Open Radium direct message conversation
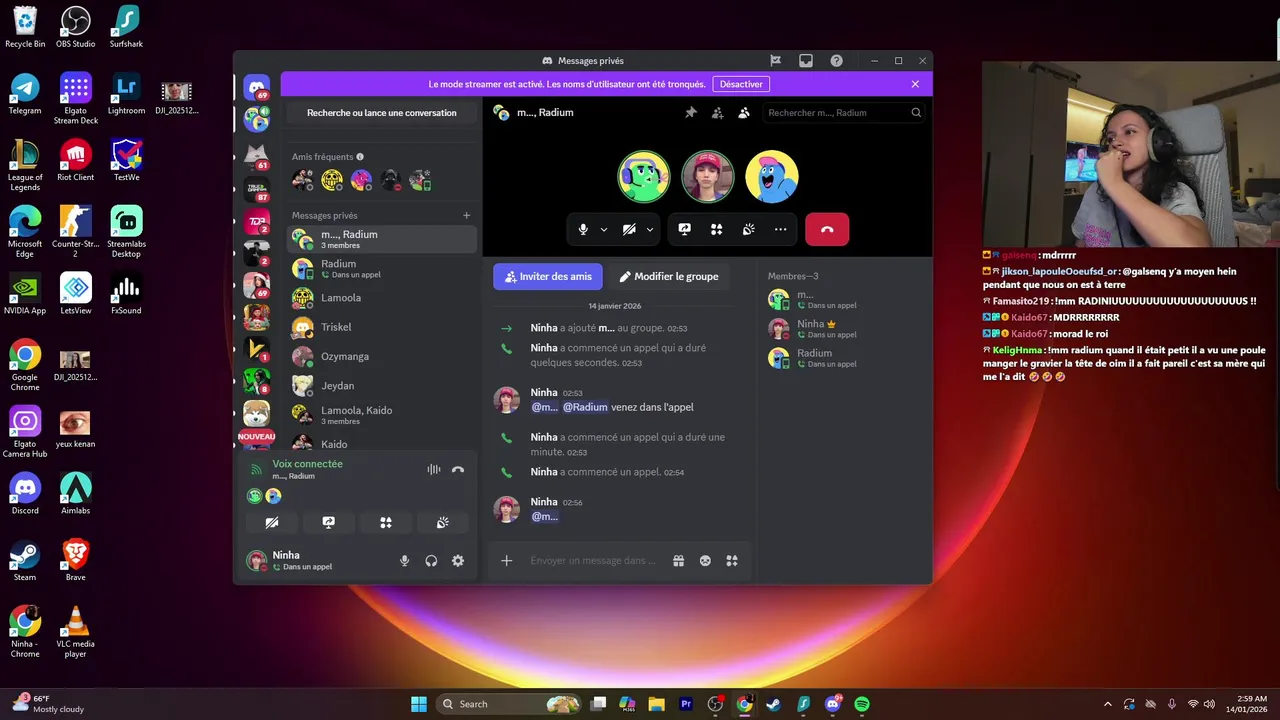Viewport: 1280px width, 720px height. 382,269
